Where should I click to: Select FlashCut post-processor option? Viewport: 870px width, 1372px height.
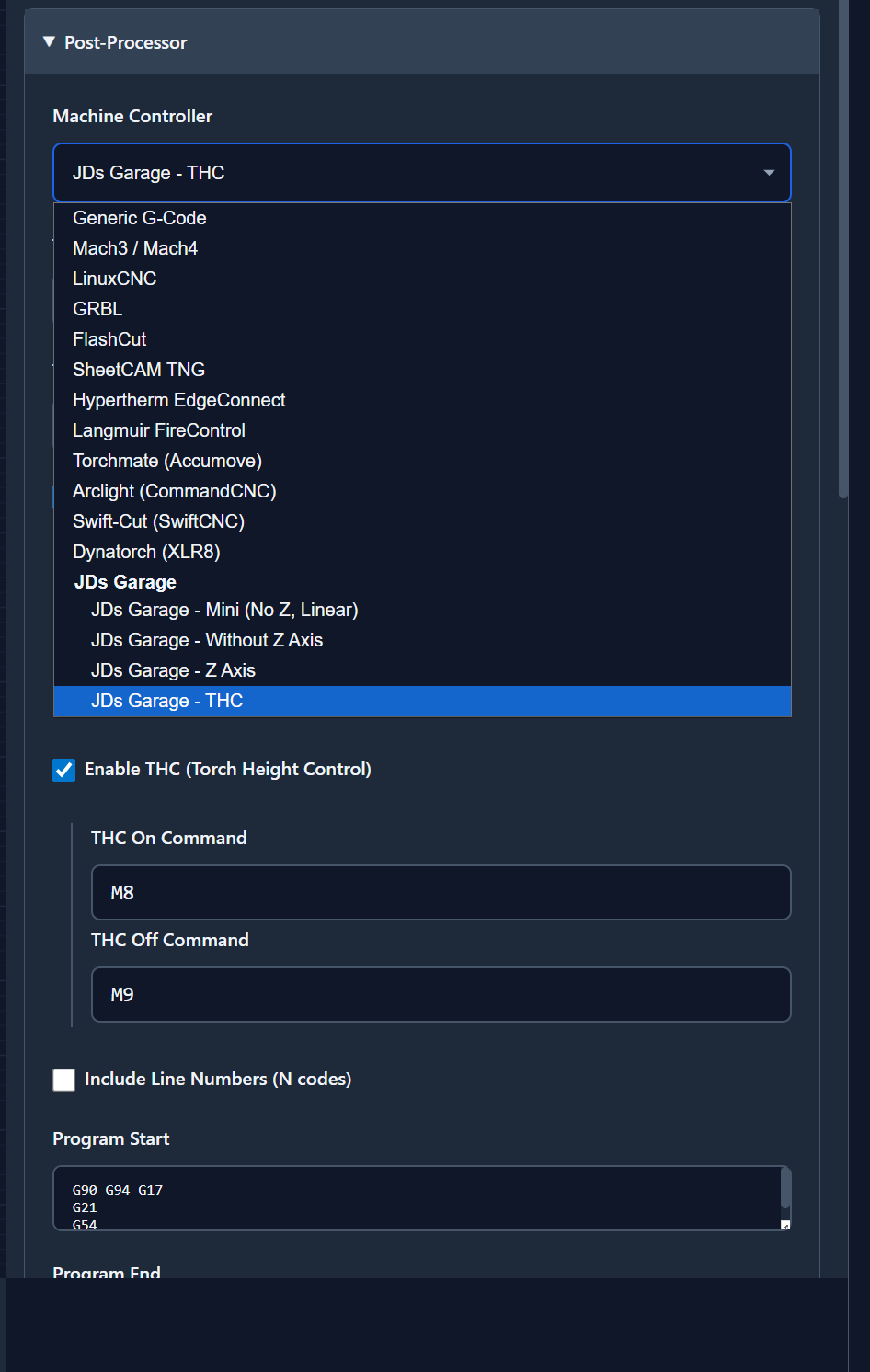coord(109,339)
